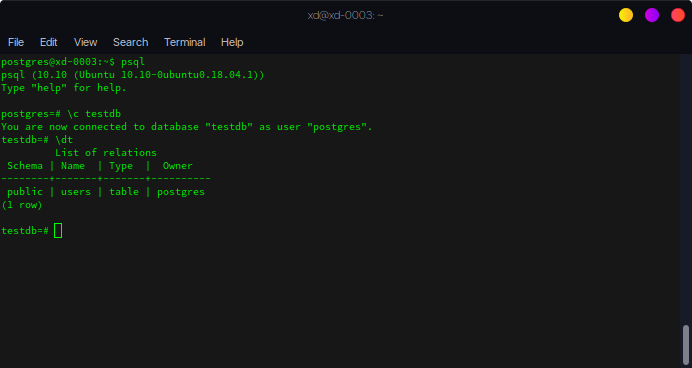Click the psql version line with Ubuntu 10.10
Image resolution: width=692 pixels, height=368 pixels.
coord(132,75)
